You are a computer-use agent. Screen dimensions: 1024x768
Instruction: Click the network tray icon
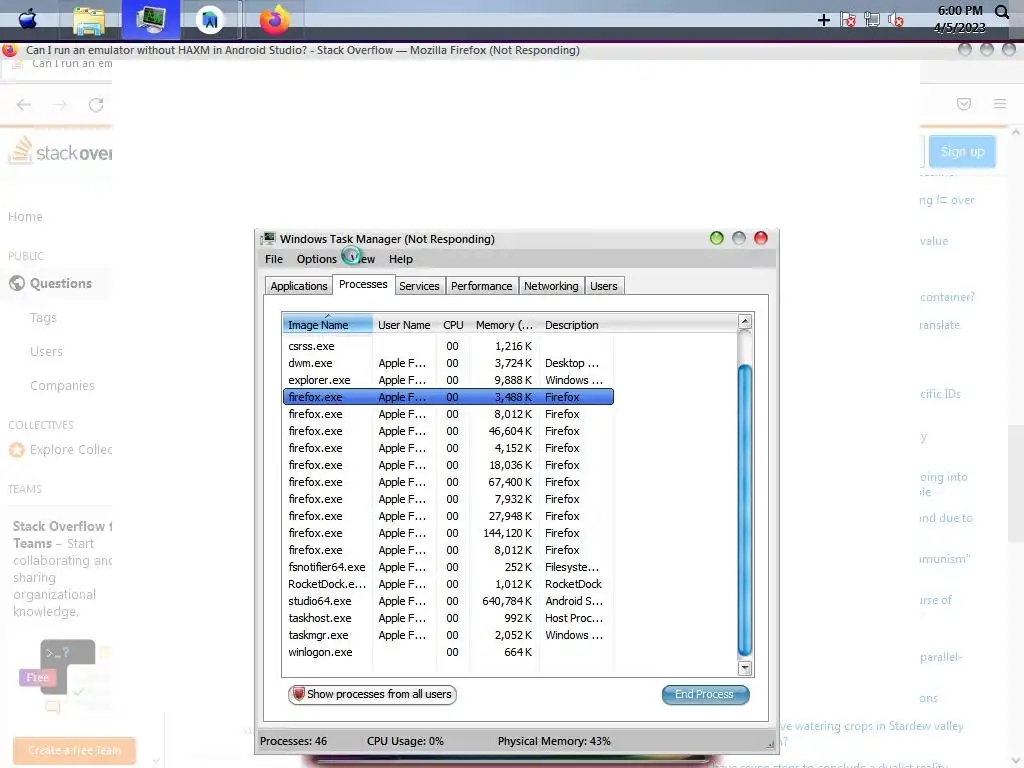[x=872, y=20]
